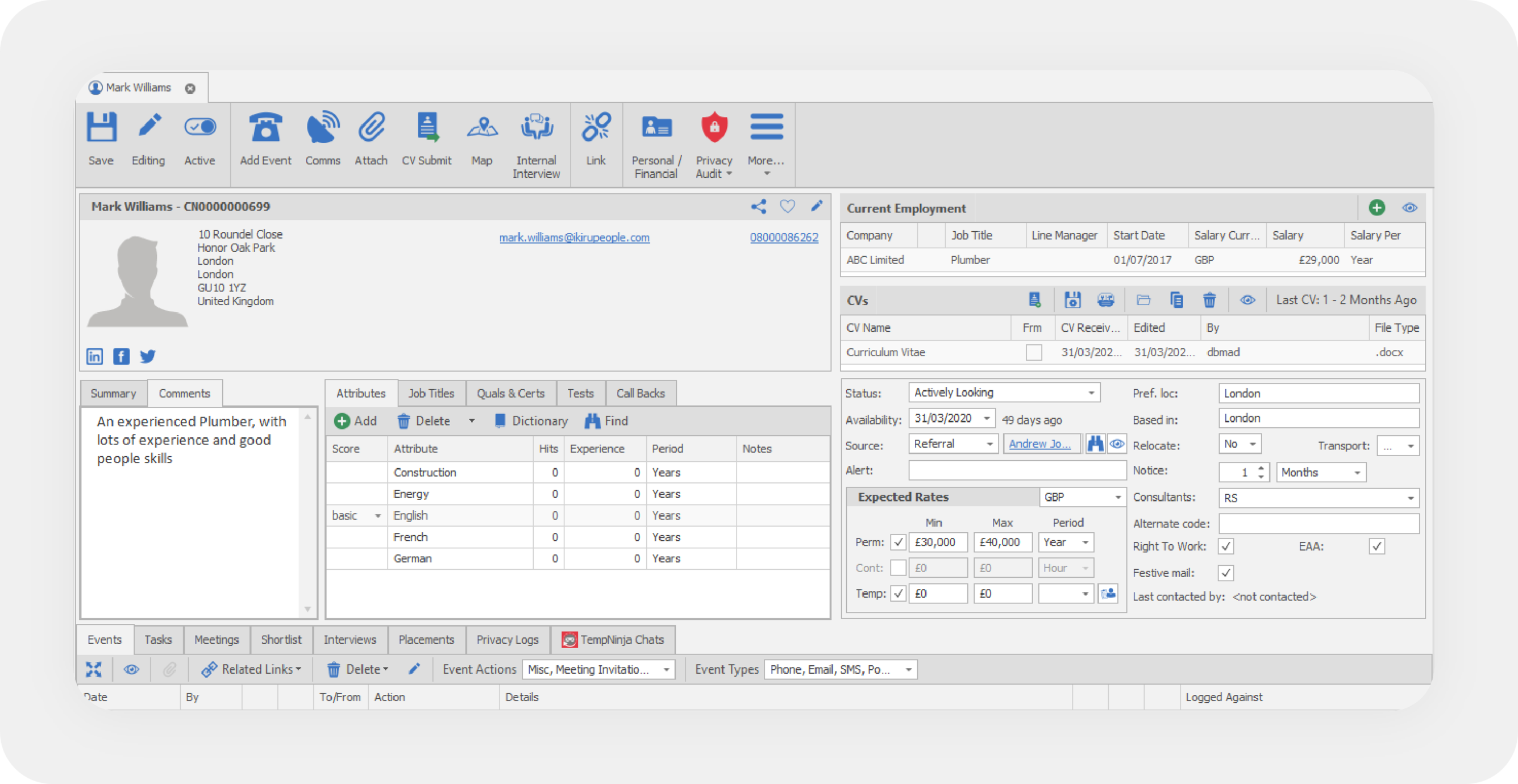
Task: Email mark.williams@ikirupeople.com
Action: coord(574,237)
